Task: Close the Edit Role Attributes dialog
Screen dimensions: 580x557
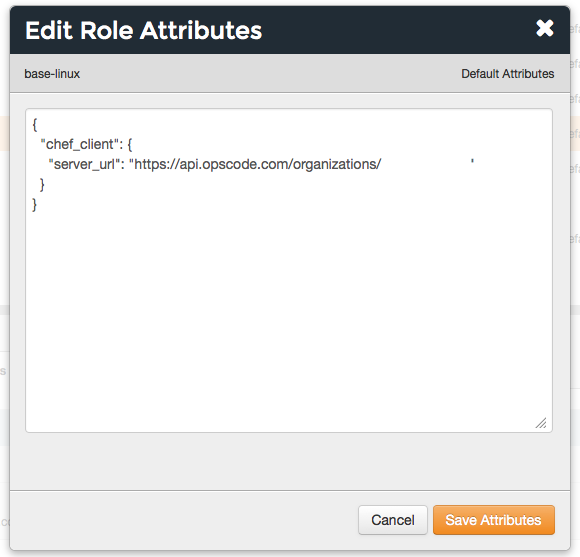Action: tap(544, 28)
